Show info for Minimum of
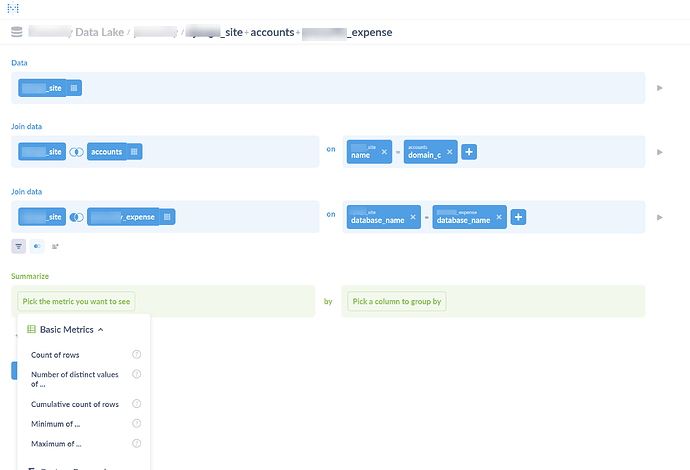 point(136,423)
